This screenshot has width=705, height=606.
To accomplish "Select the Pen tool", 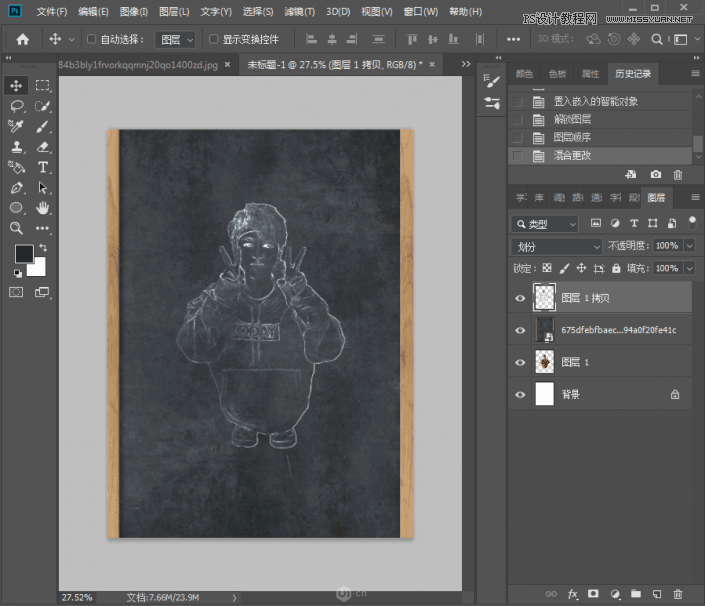I will (x=16, y=187).
